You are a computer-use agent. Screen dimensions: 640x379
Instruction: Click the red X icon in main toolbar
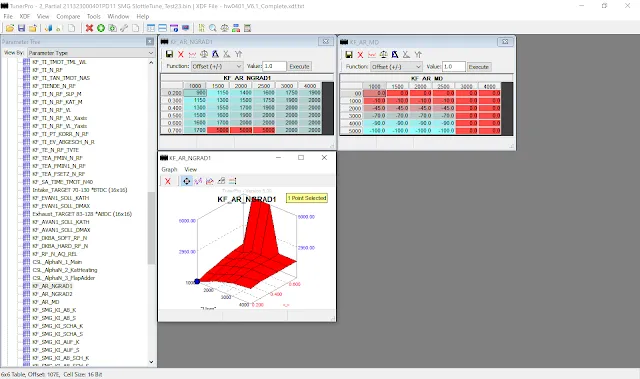[89, 28]
